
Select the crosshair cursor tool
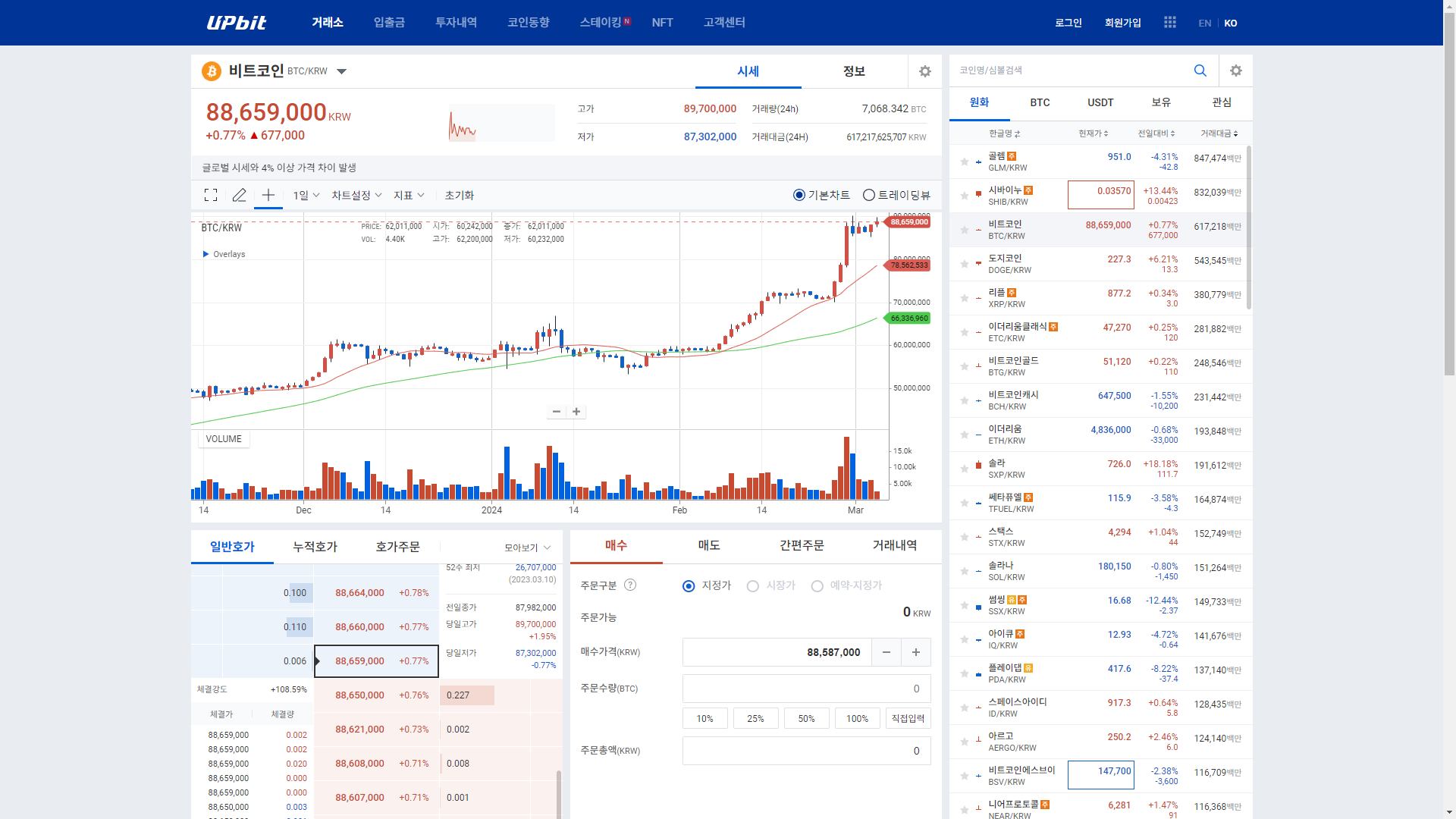[268, 195]
